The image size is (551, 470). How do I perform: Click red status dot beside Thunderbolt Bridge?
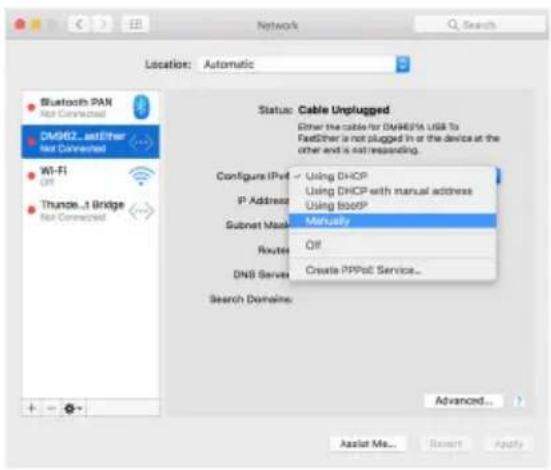(x=32, y=210)
